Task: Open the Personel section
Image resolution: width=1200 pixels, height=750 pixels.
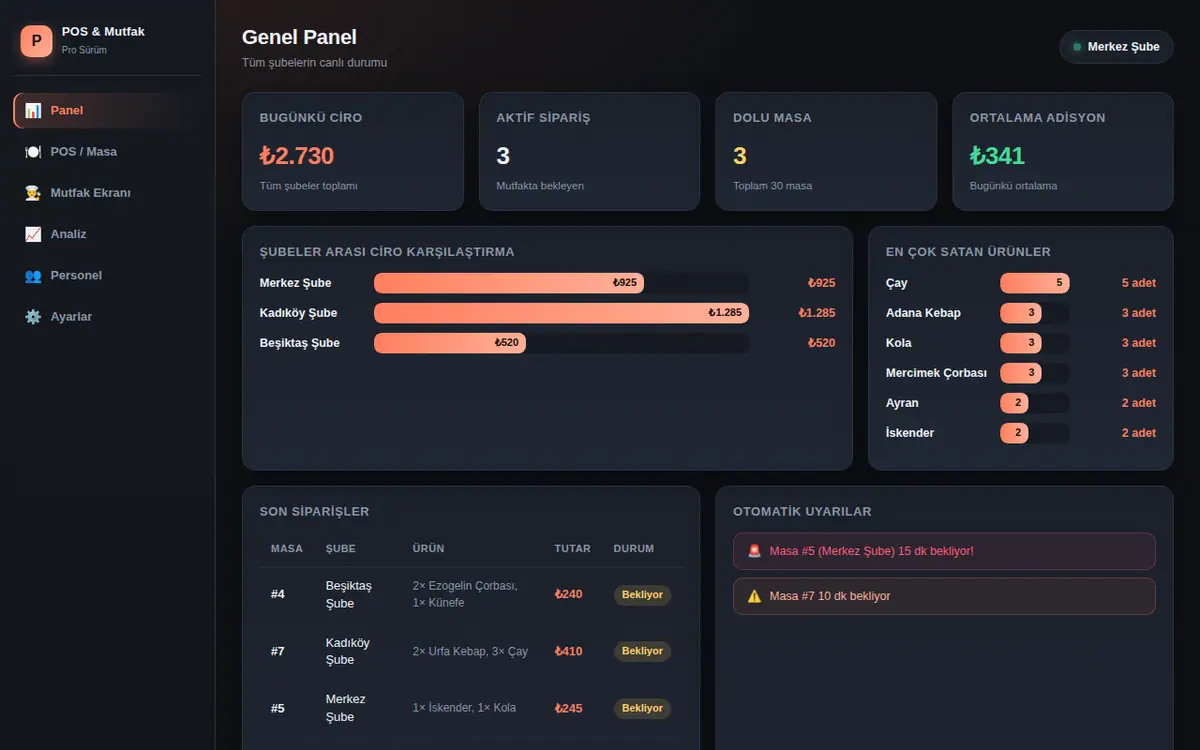Action: (x=107, y=275)
